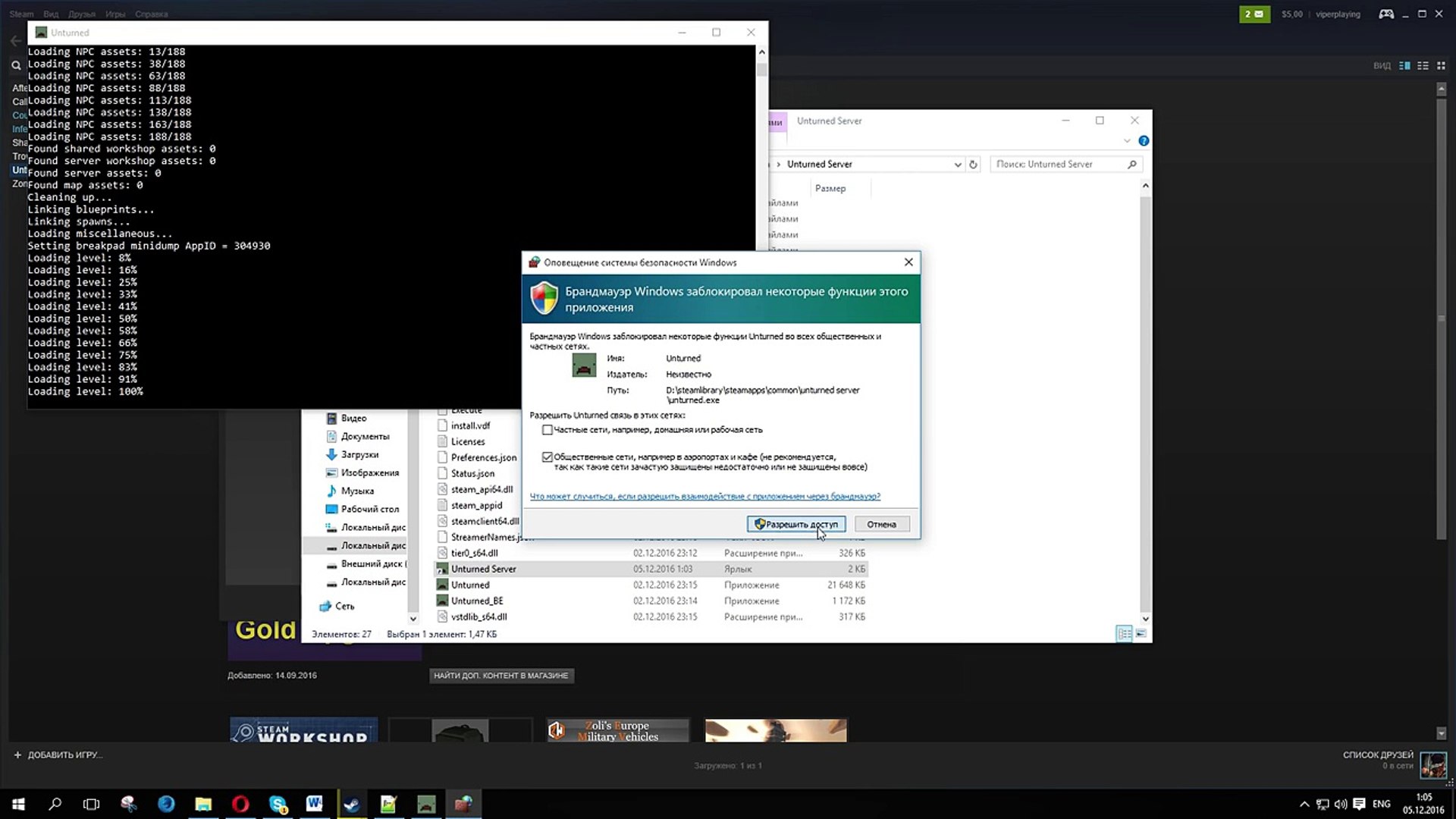Open Steam Workshop banner thumbnail
This screenshot has height=819, width=1456.
pos(303,730)
